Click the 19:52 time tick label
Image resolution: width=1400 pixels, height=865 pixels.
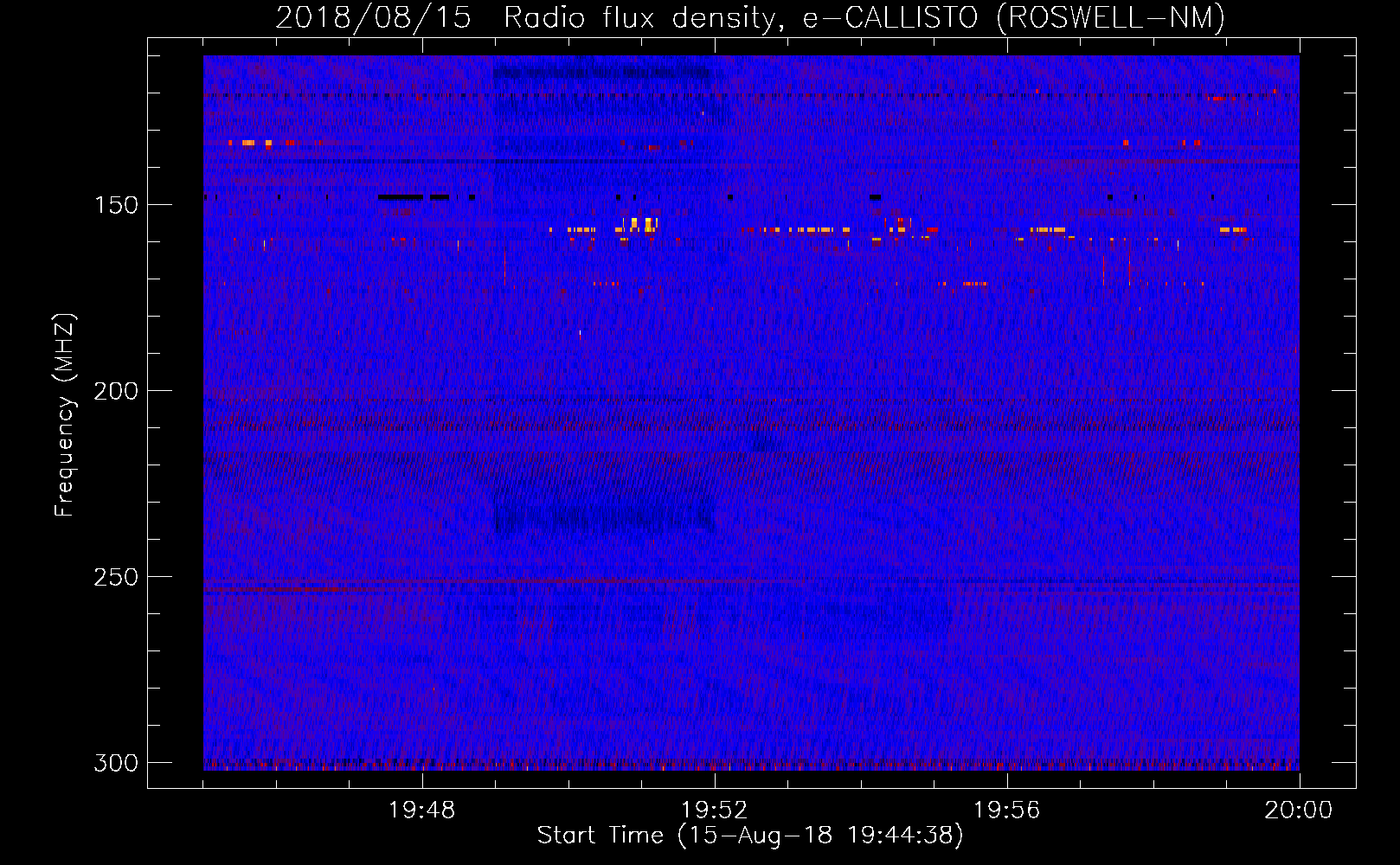(x=715, y=811)
